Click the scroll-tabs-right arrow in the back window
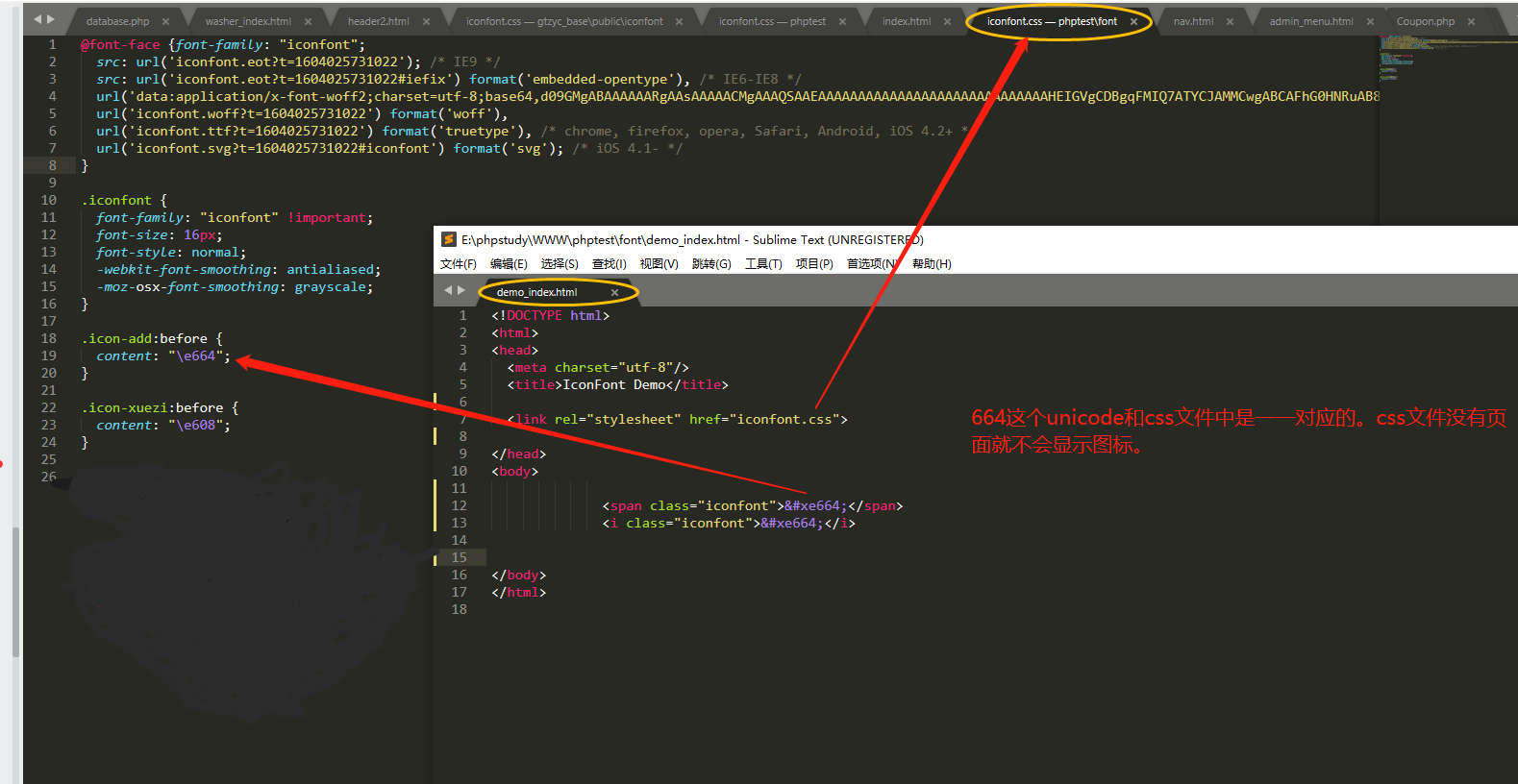Screen dimensions: 1518x784 tap(51, 19)
